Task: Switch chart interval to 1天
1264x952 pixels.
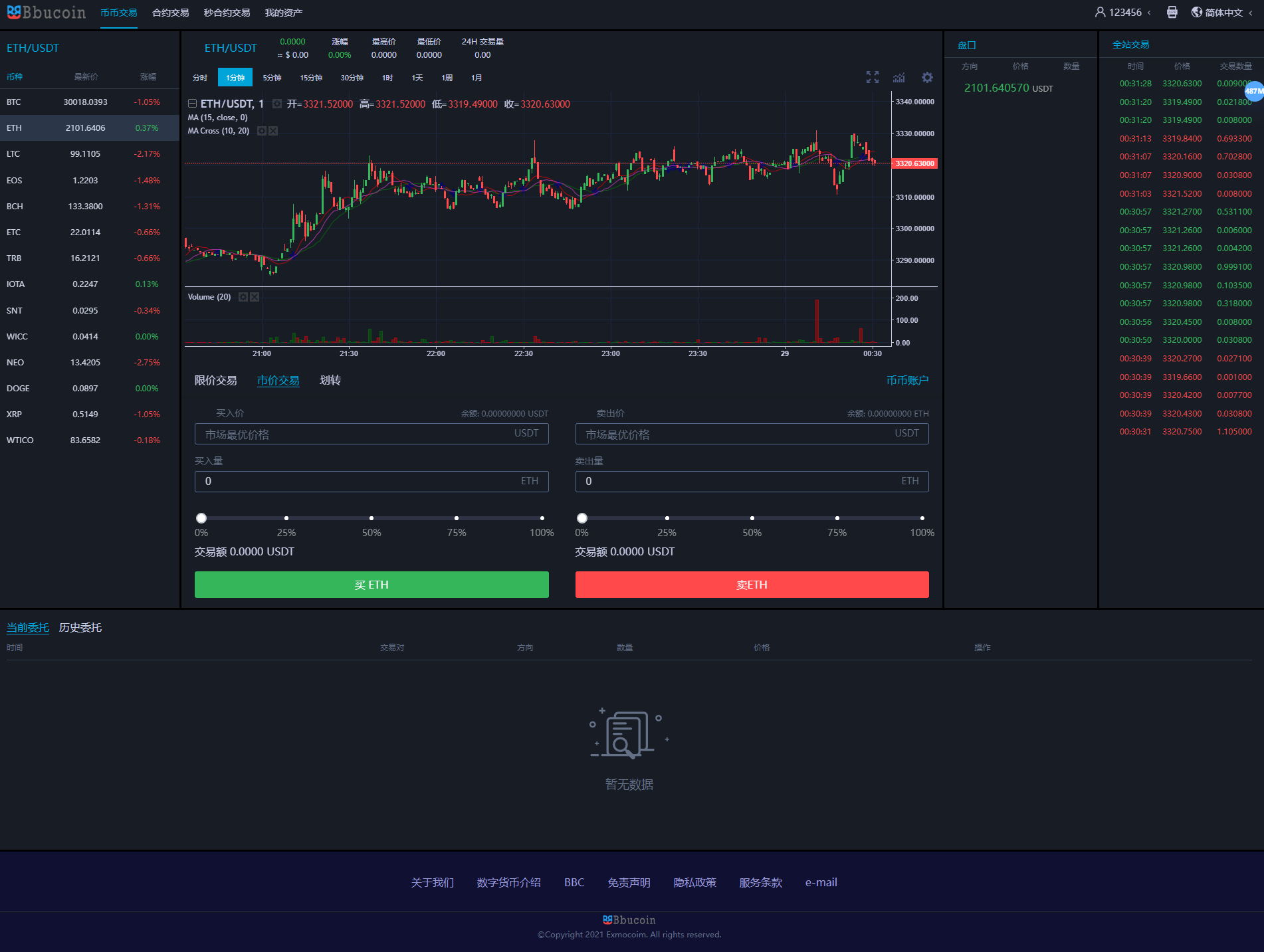Action: point(417,78)
